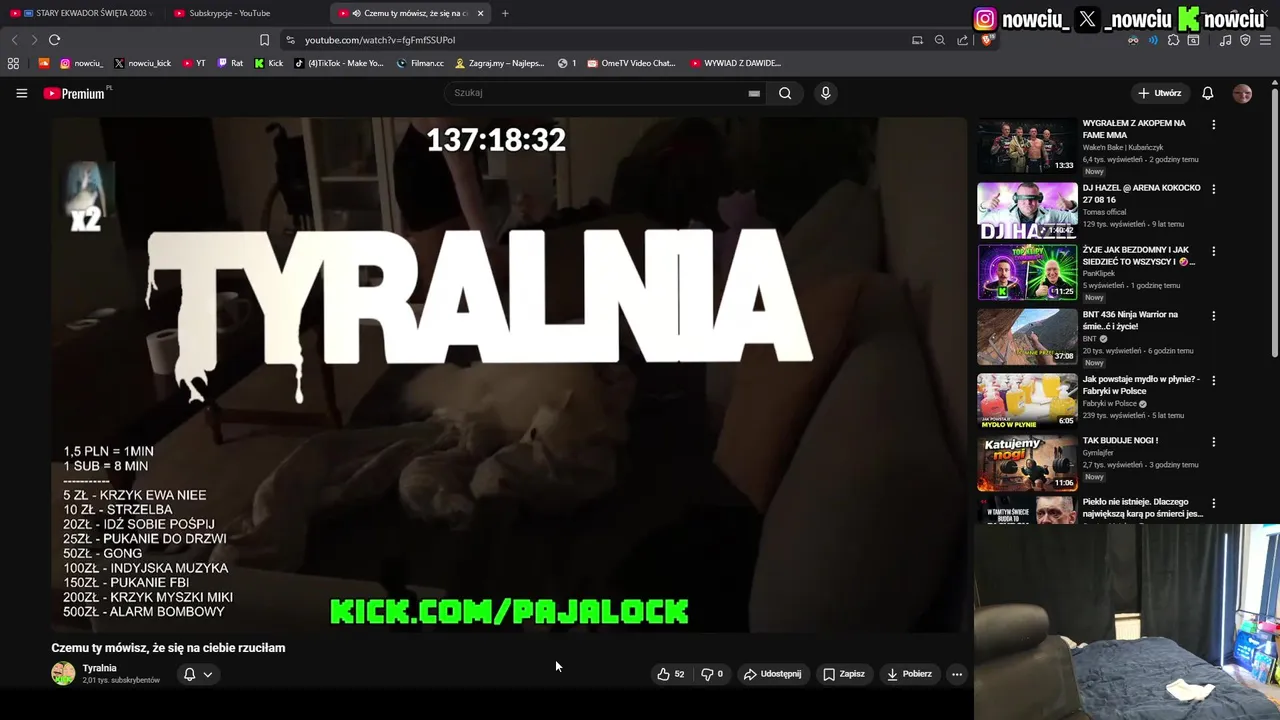1280x720 pixels.
Task: Open the SoundCloud bookmark icon
Action: tap(43, 63)
